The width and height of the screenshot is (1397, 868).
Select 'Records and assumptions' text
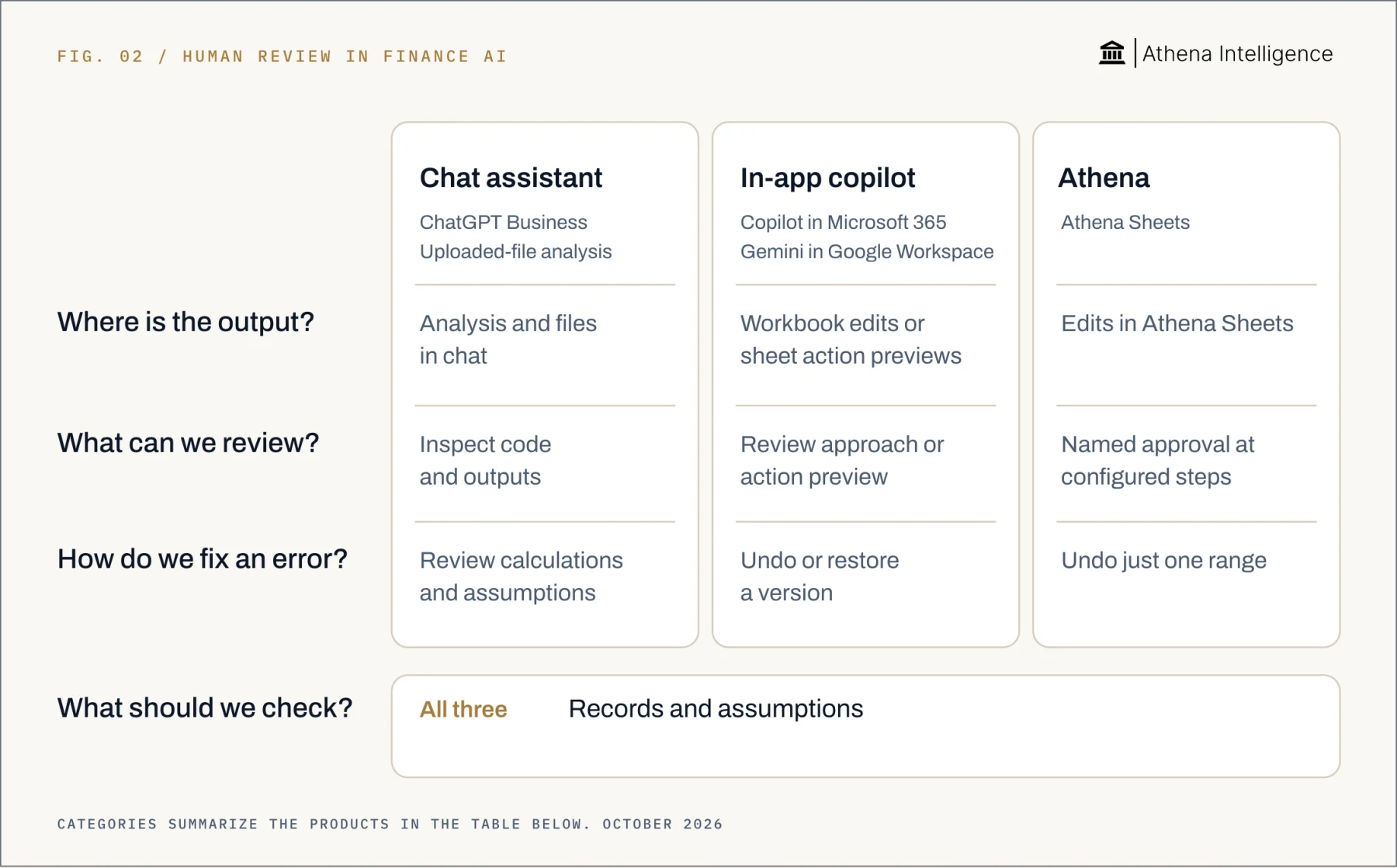pos(716,709)
